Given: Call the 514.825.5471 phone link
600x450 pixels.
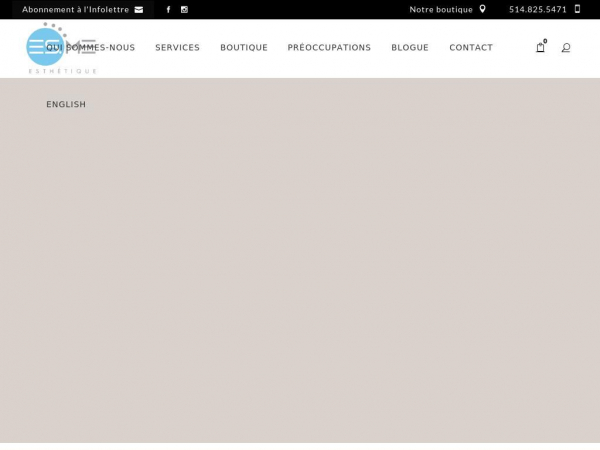Looking at the screenshot, I should [538, 10].
